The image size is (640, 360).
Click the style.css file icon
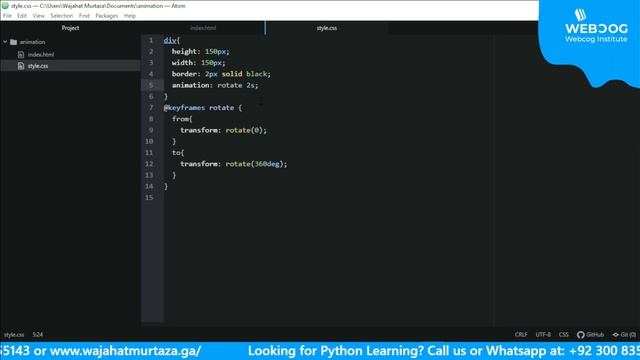click(x=21, y=66)
